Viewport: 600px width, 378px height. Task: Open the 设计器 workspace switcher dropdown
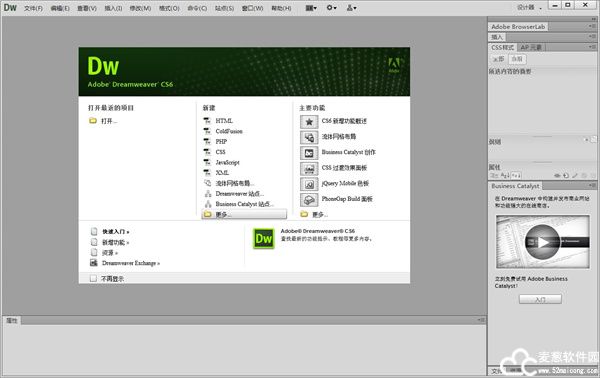pos(530,7)
